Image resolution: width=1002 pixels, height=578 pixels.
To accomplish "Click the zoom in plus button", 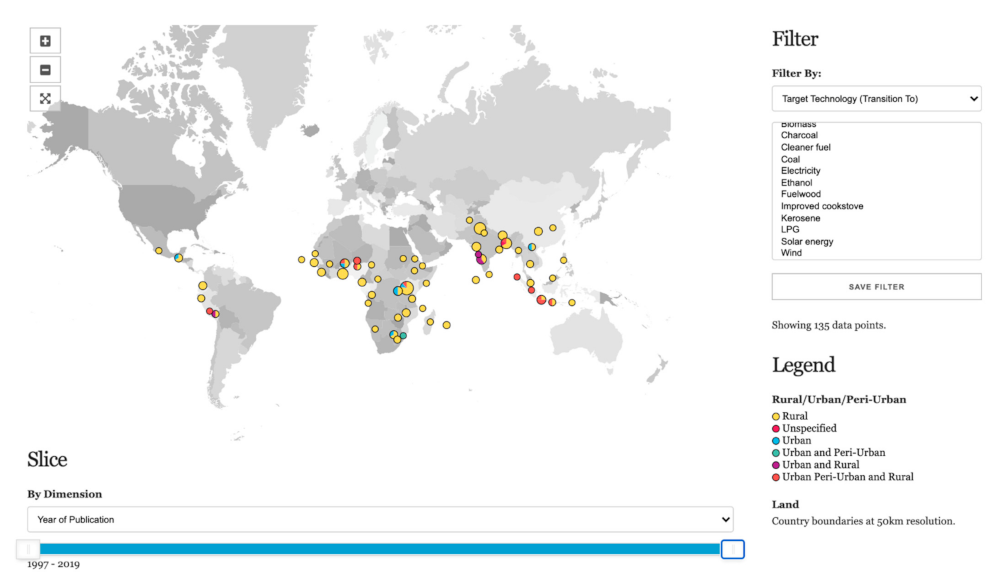I will (45, 41).
